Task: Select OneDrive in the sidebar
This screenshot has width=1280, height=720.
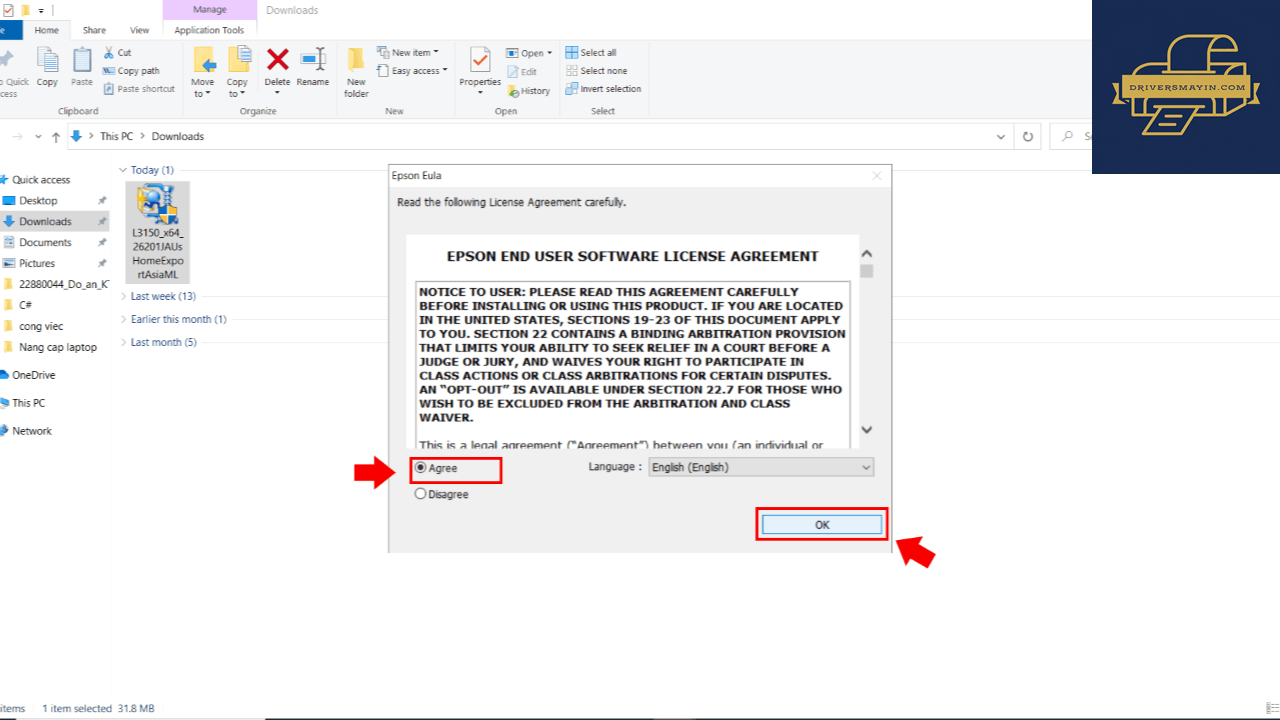Action: pos(33,375)
